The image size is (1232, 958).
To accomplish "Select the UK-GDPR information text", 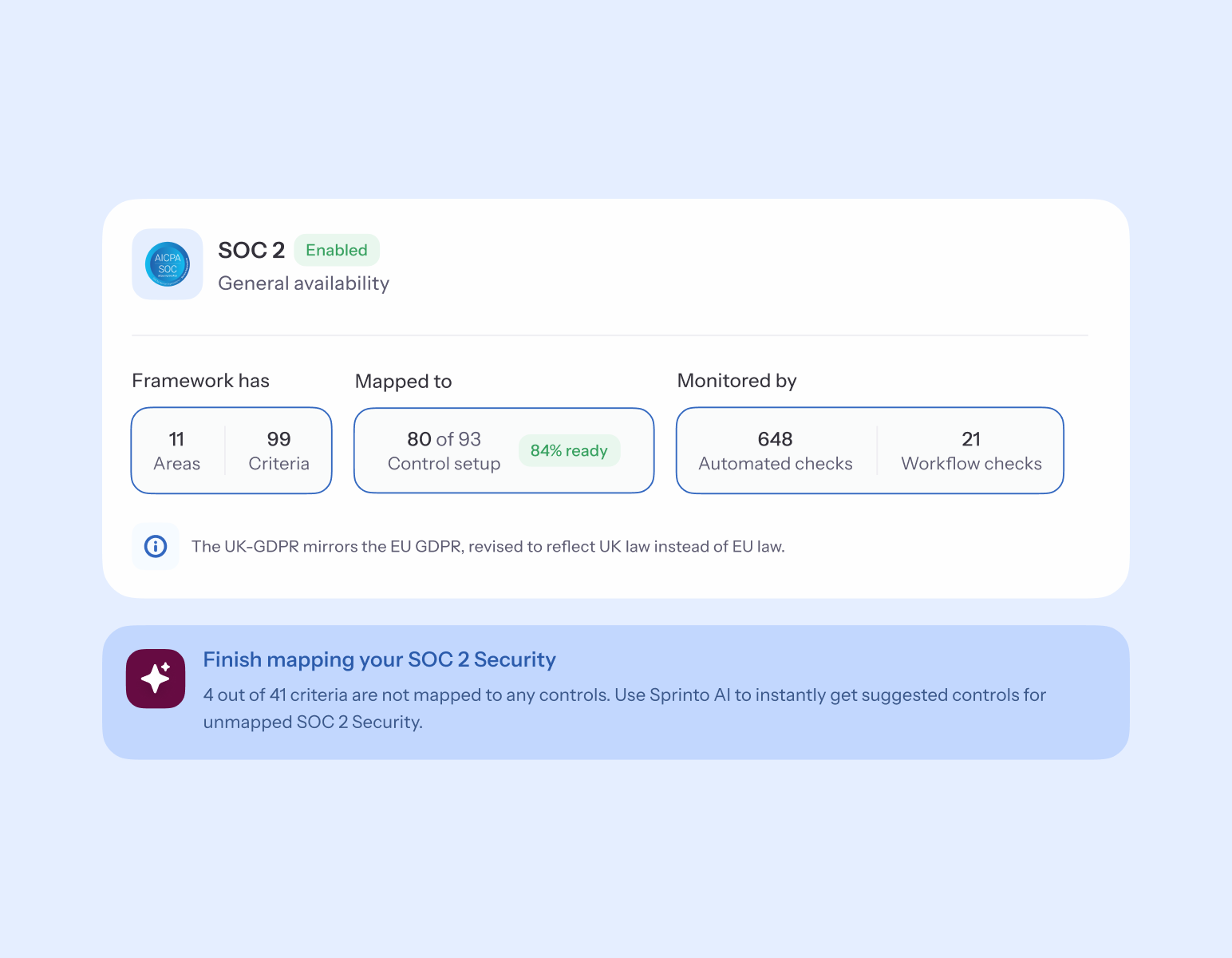I will [488, 546].
